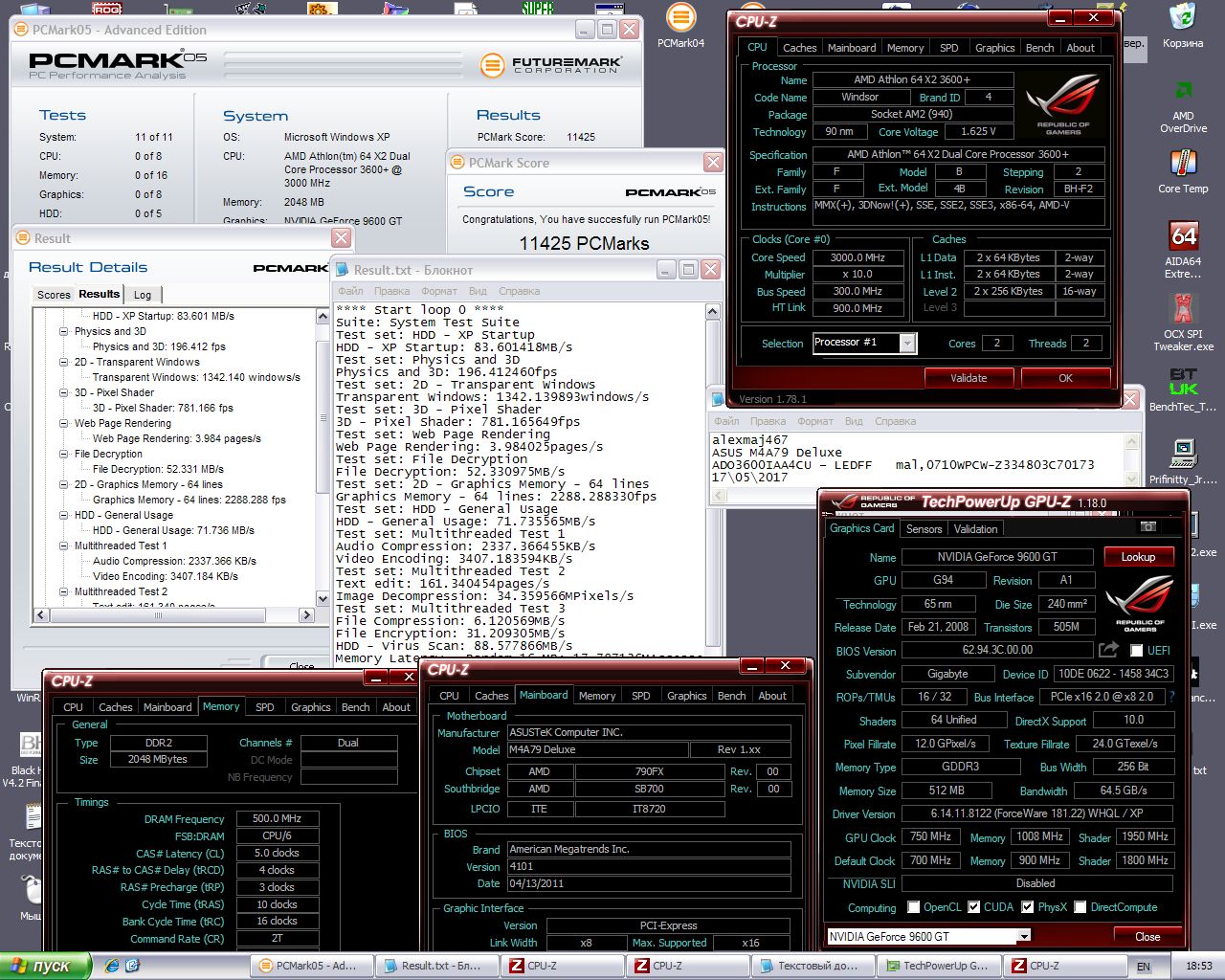Screen dimensions: 1225x980
Task: Click the Result Details vertical scrollbar down arrow
Action: (x=323, y=598)
